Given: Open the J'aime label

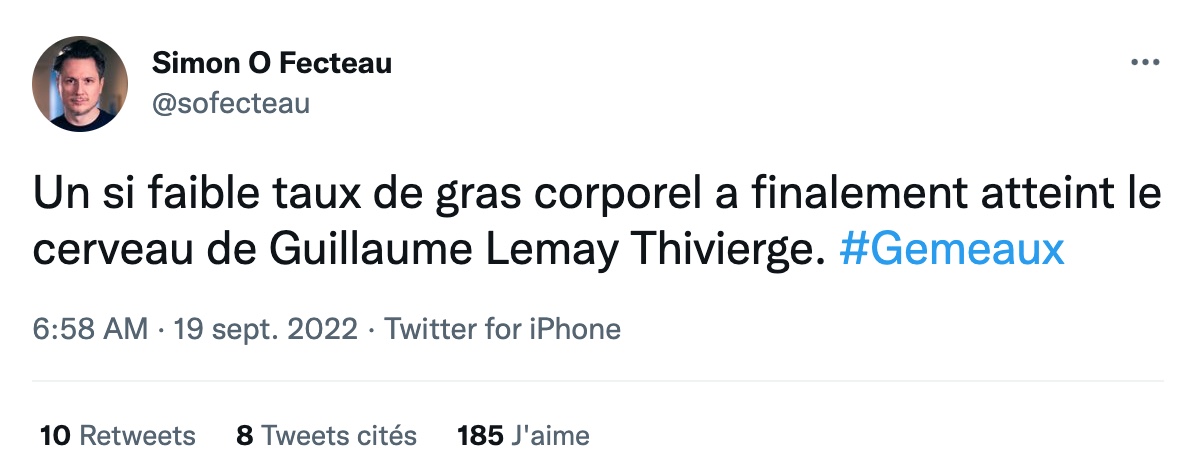Looking at the screenshot, I should click(550, 436).
